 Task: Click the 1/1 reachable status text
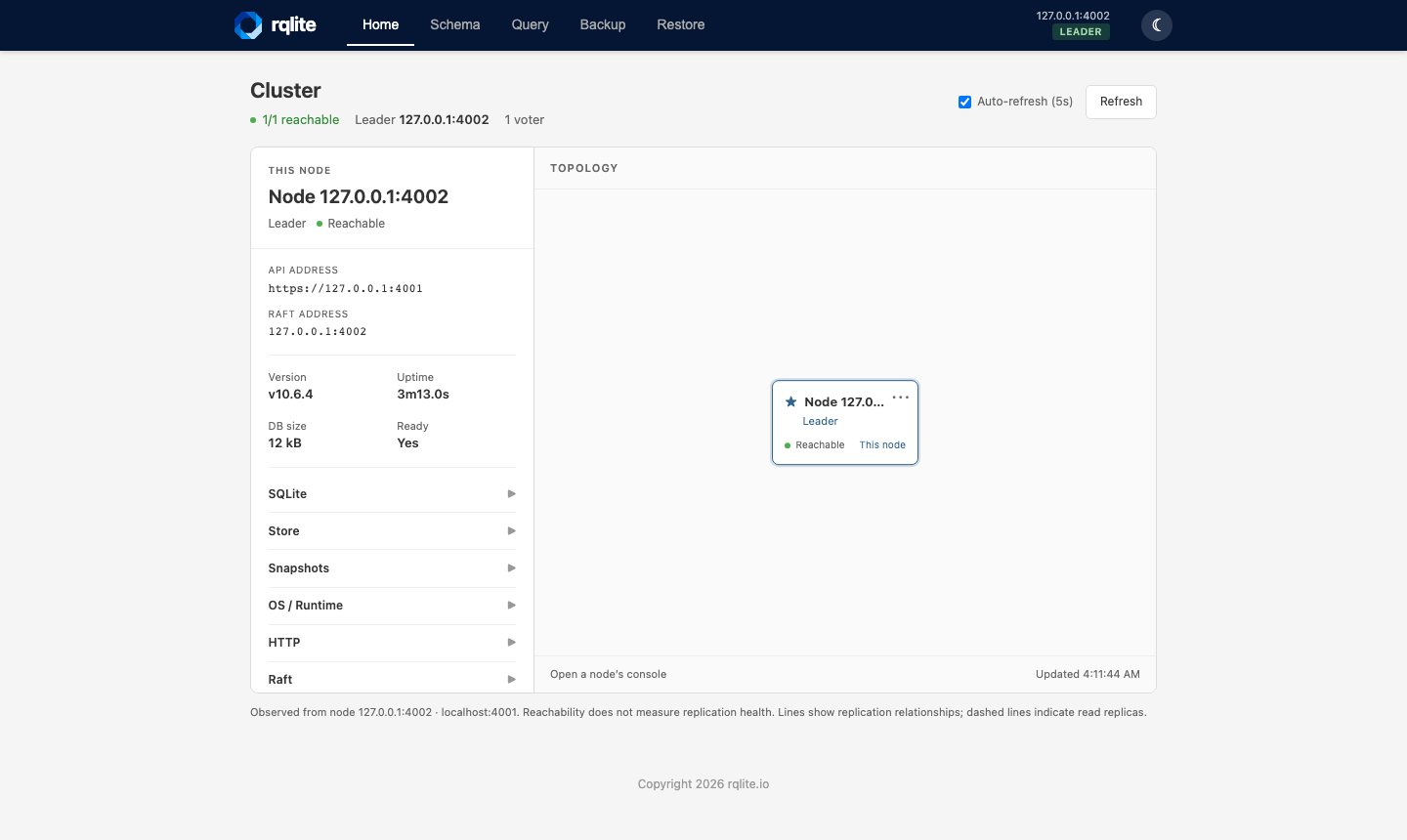(x=301, y=120)
